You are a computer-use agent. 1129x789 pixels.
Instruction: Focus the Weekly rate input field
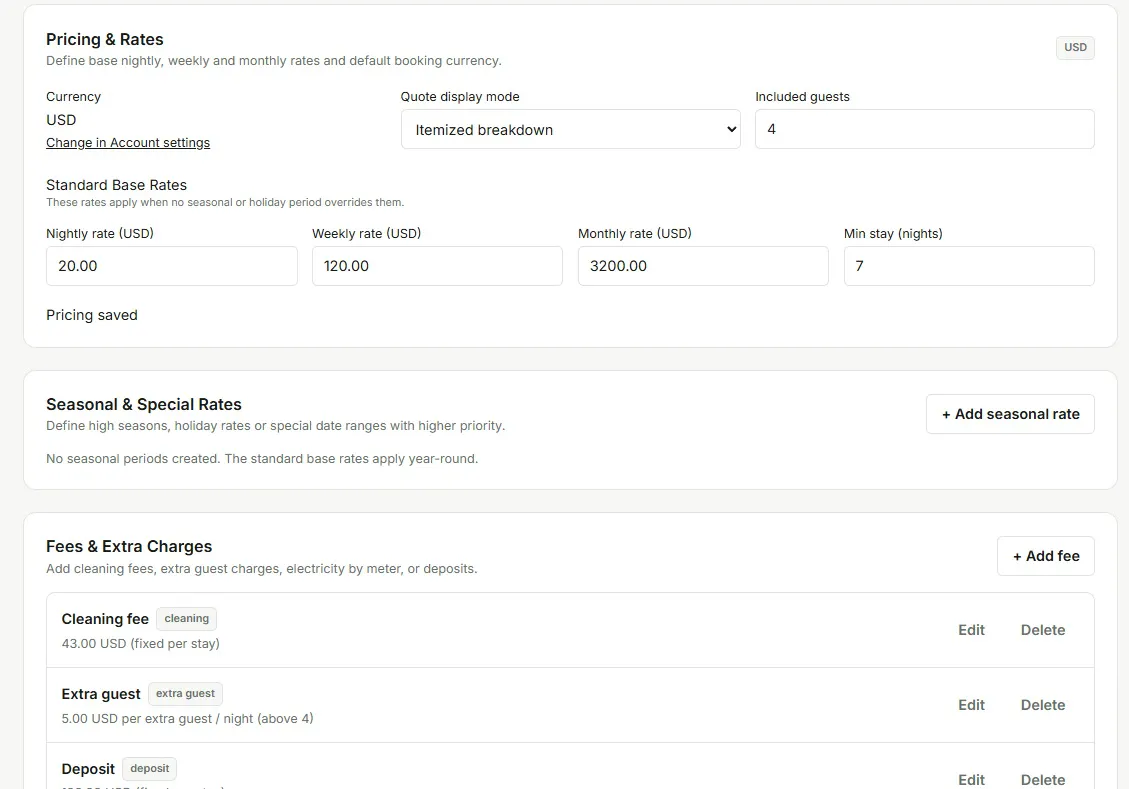point(437,266)
